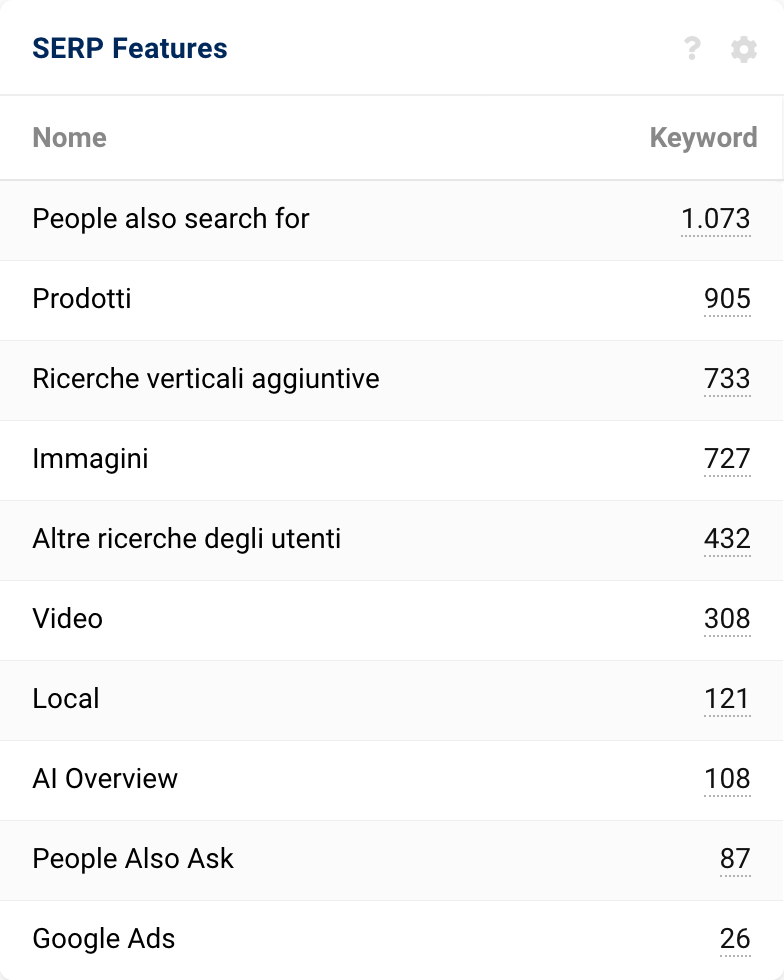Click the help question mark icon
The image size is (784, 980).
[692, 48]
